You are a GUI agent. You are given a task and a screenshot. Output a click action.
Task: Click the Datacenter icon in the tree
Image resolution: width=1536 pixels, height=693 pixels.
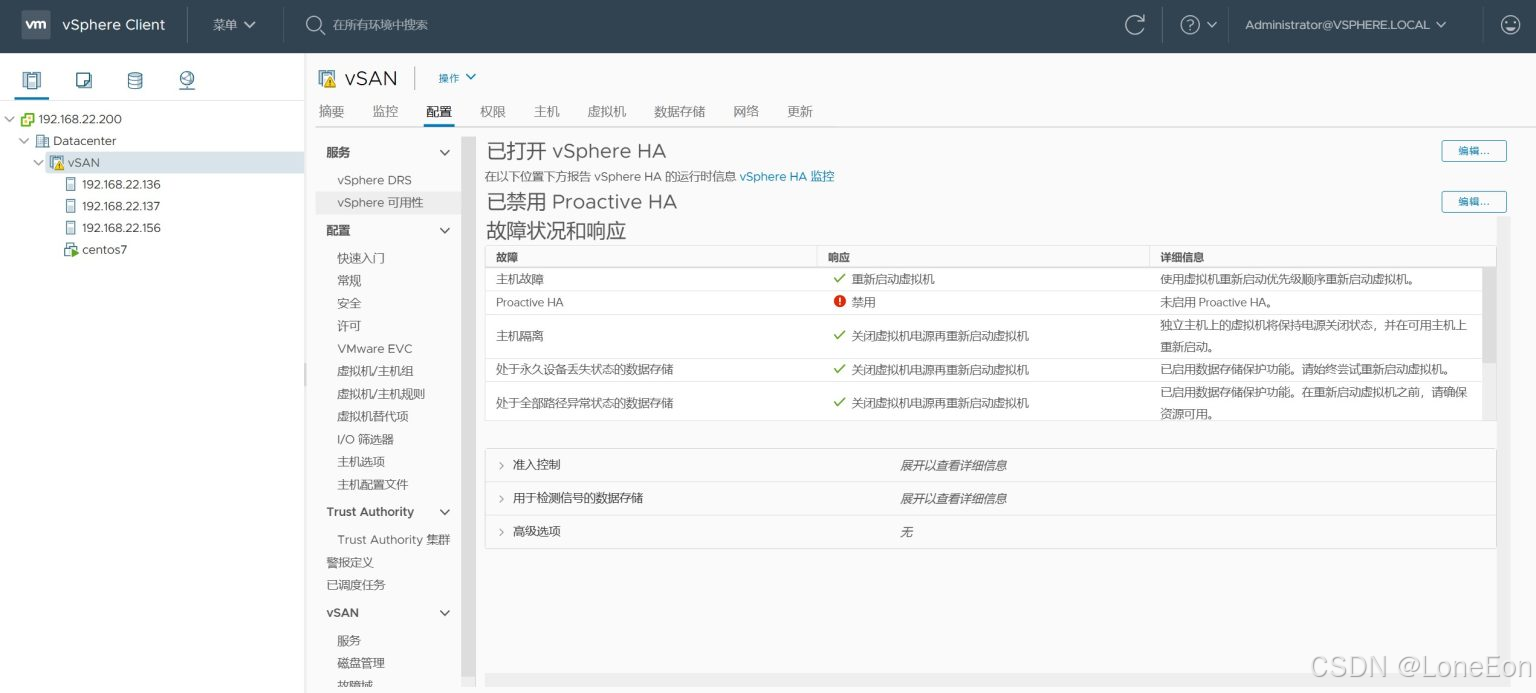point(42,141)
